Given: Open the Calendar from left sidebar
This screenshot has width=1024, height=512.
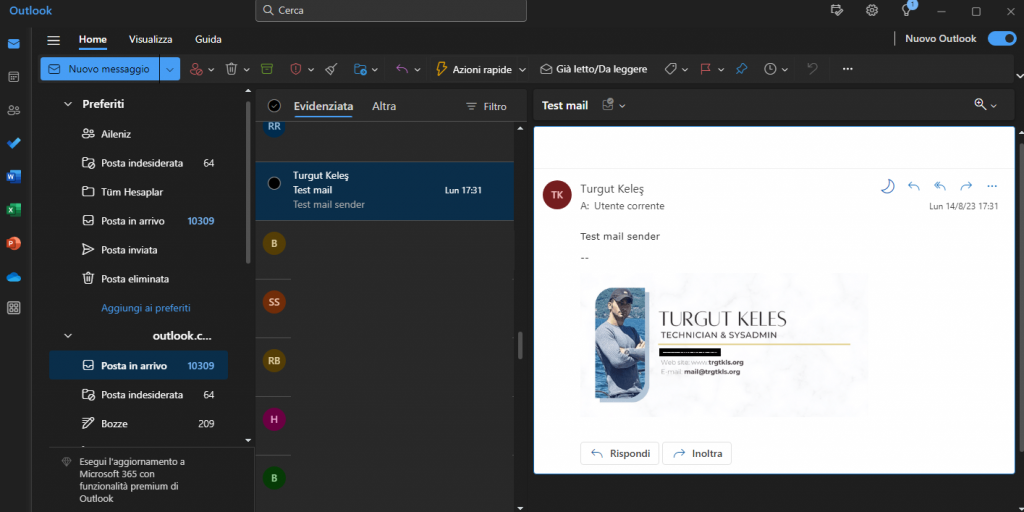Looking at the screenshot, I should [14, 77].
